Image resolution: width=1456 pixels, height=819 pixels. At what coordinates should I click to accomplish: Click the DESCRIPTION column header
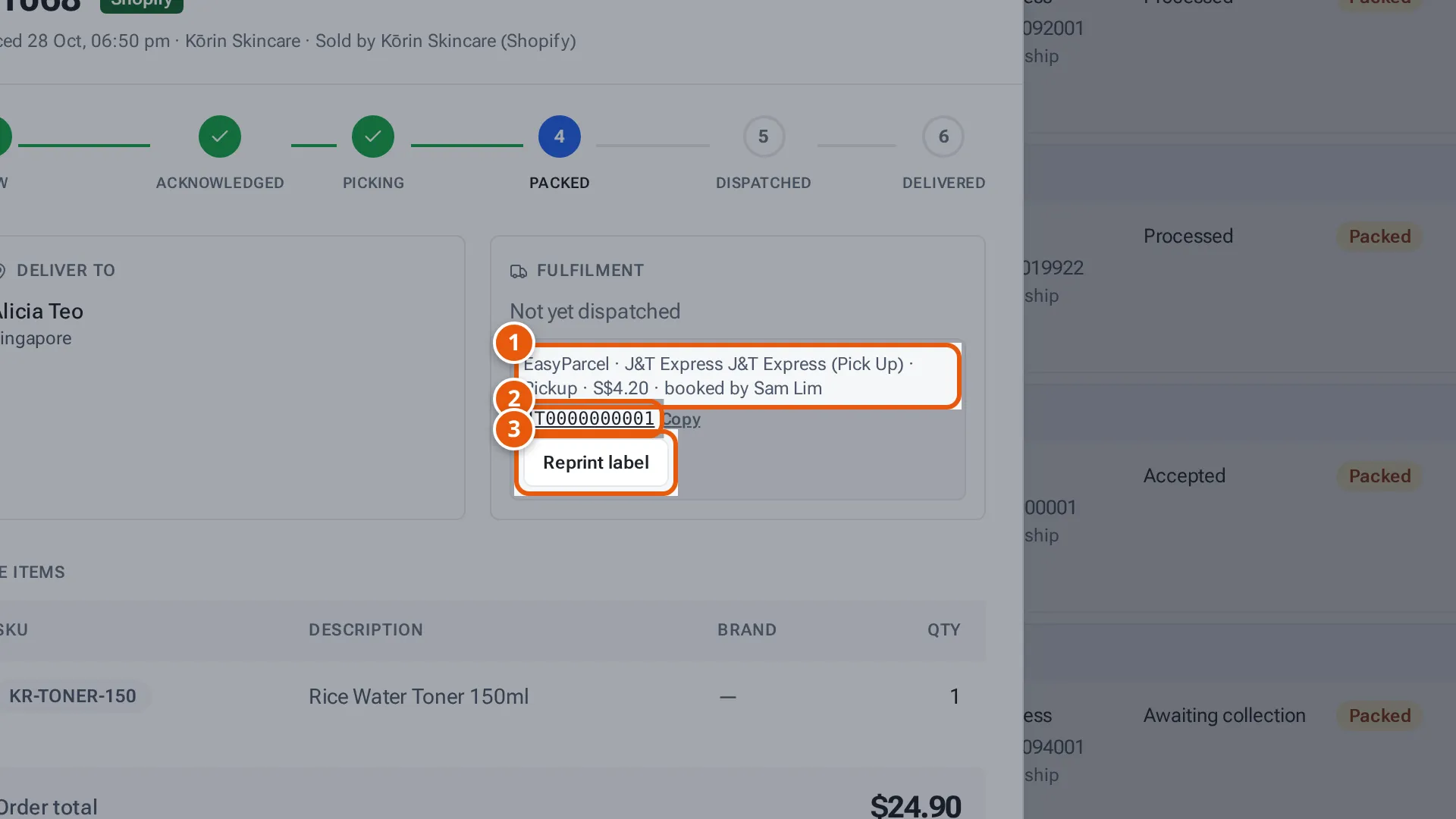click(x=366, y=630)
